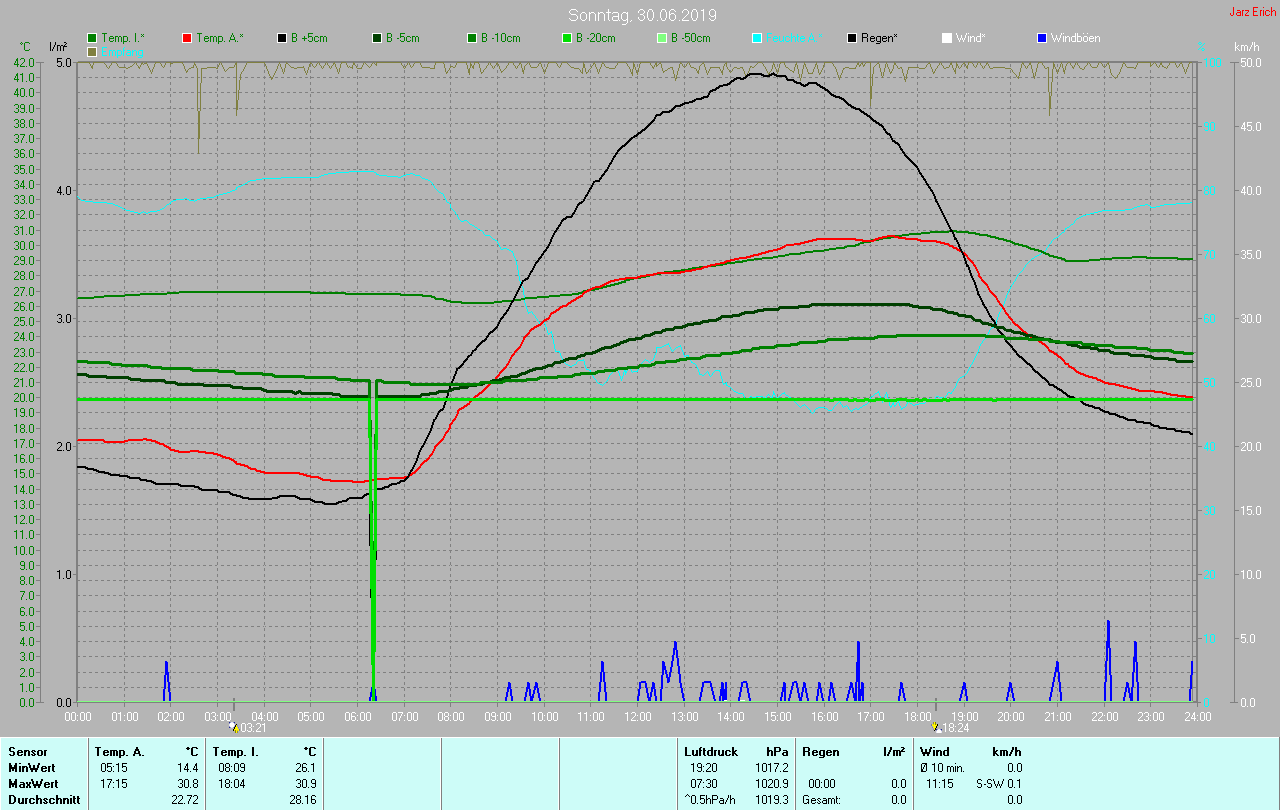Click the Luftdruck column header in table
This screenshot has height=810, width=1280.
(710, 751)
